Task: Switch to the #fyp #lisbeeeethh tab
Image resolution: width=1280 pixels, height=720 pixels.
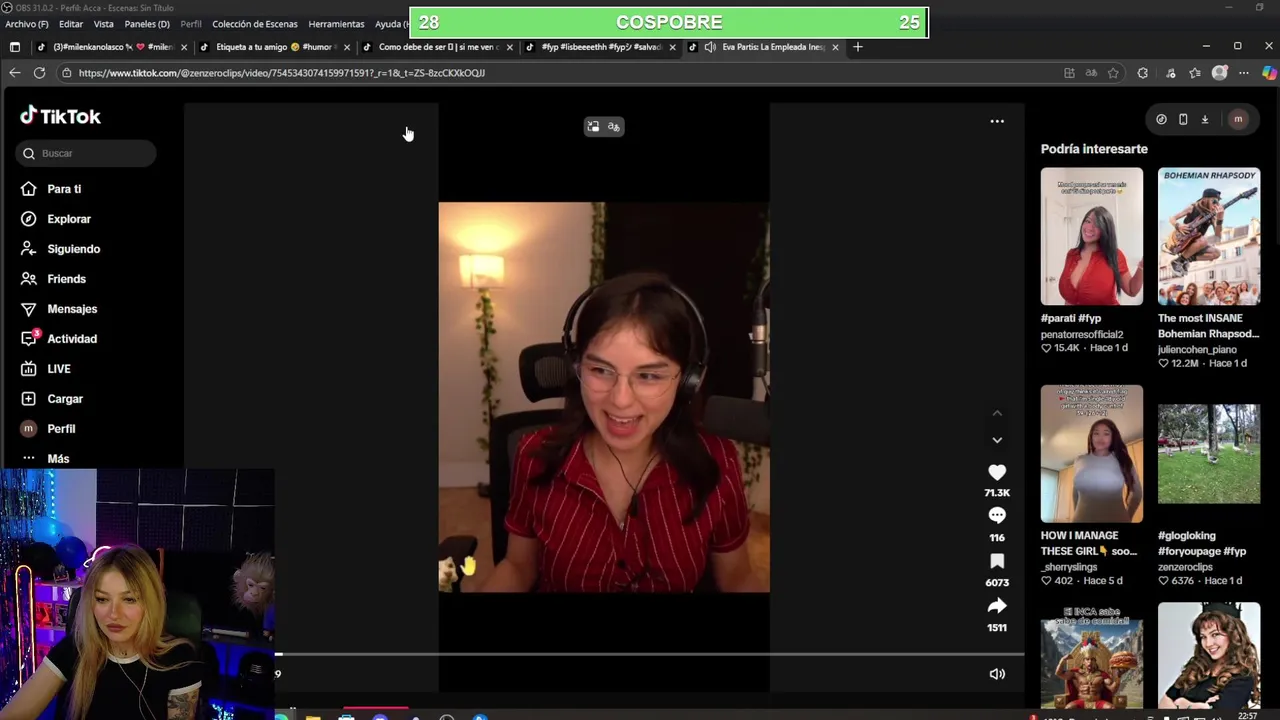Action: [600, 47]
